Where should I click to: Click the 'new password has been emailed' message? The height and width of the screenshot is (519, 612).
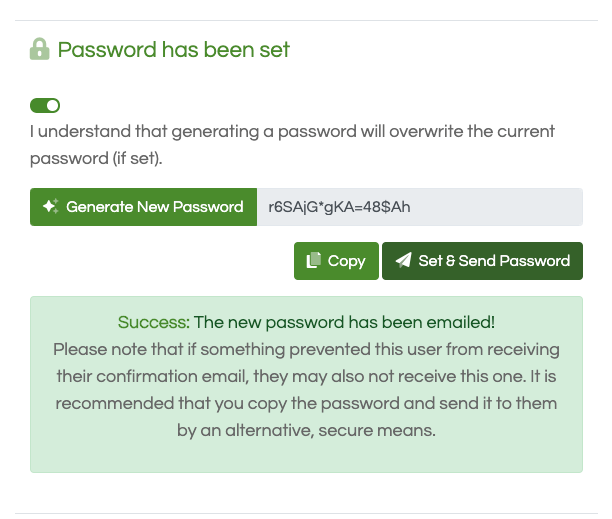344,322
